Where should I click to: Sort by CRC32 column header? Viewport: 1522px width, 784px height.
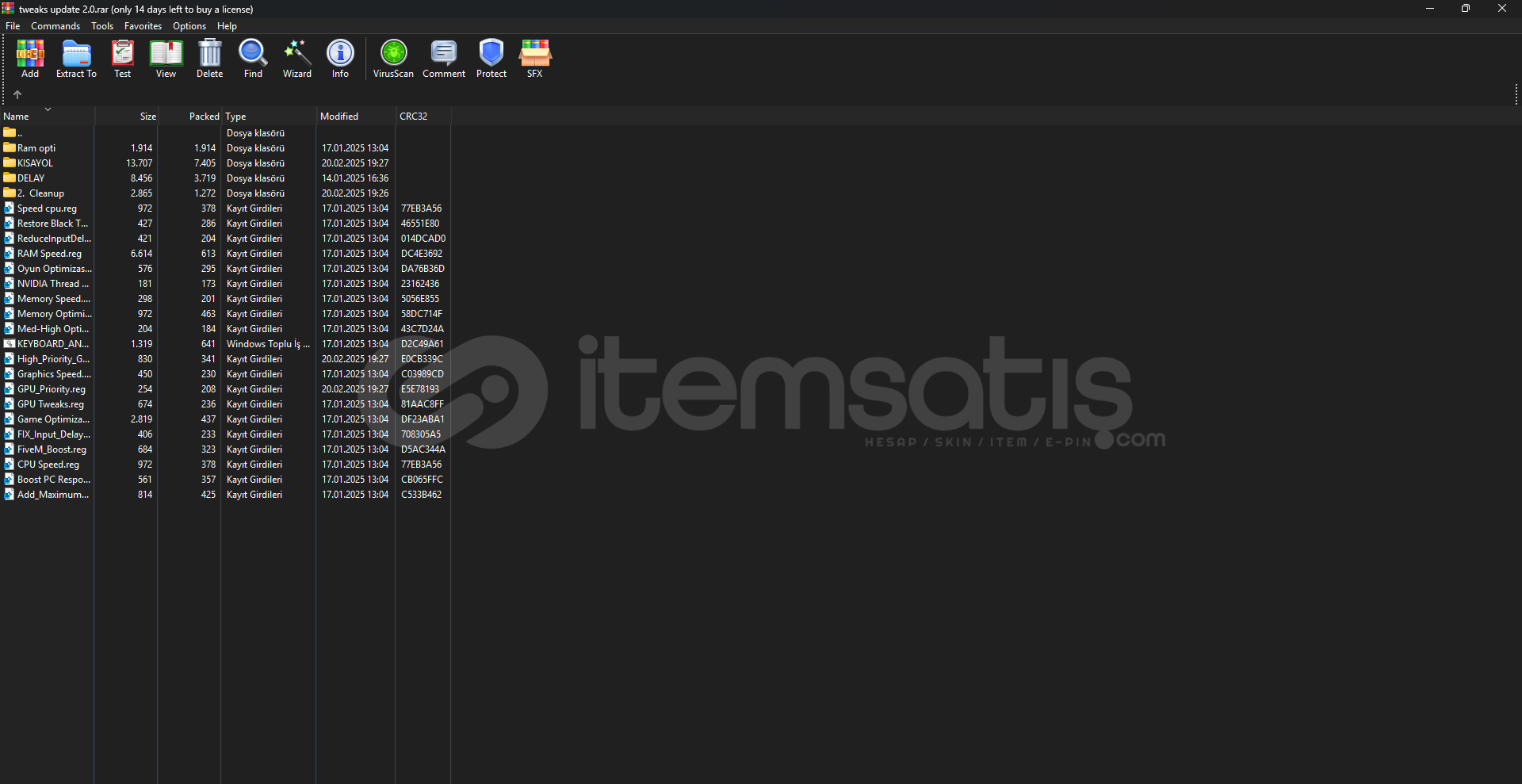pos(423,116)
